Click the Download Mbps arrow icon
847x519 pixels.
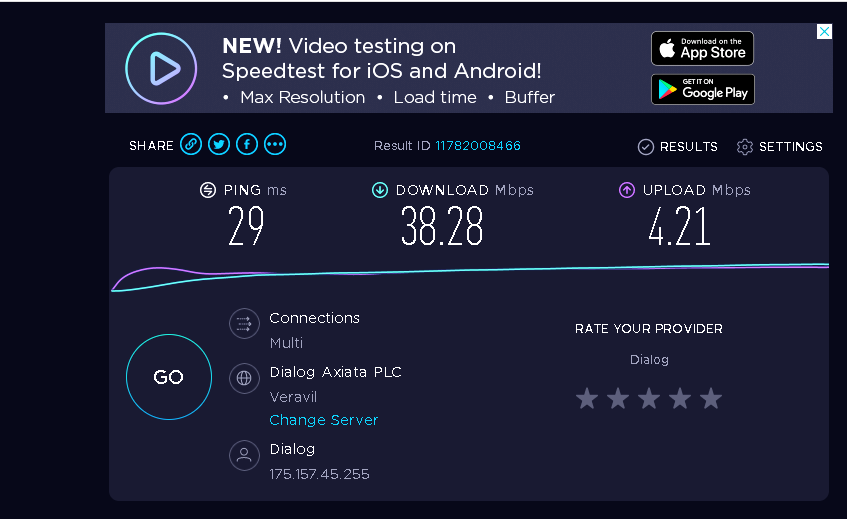coord(380,190)
